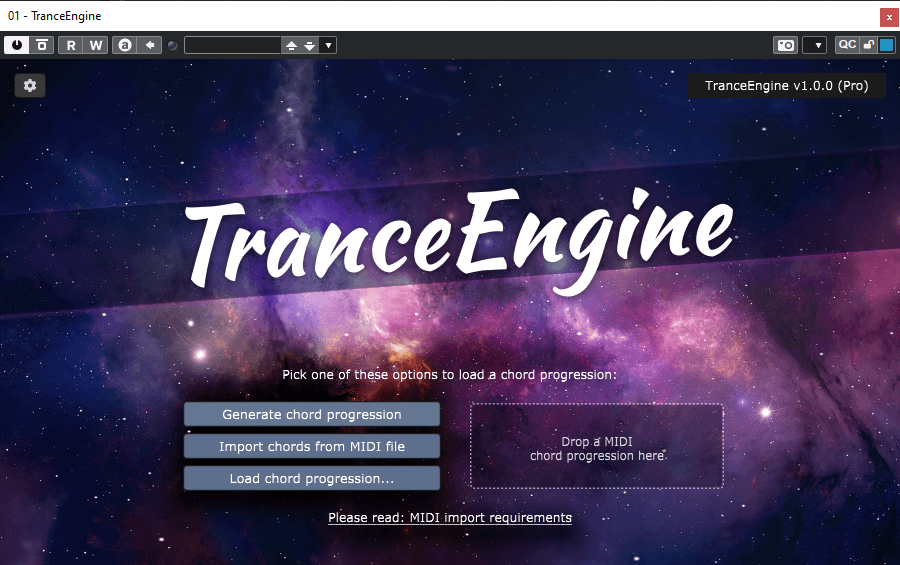Open TranceEngine settings gear icon
Image resolution: width=900 pixels, height=565 pixels.
[x=30, y=86]
